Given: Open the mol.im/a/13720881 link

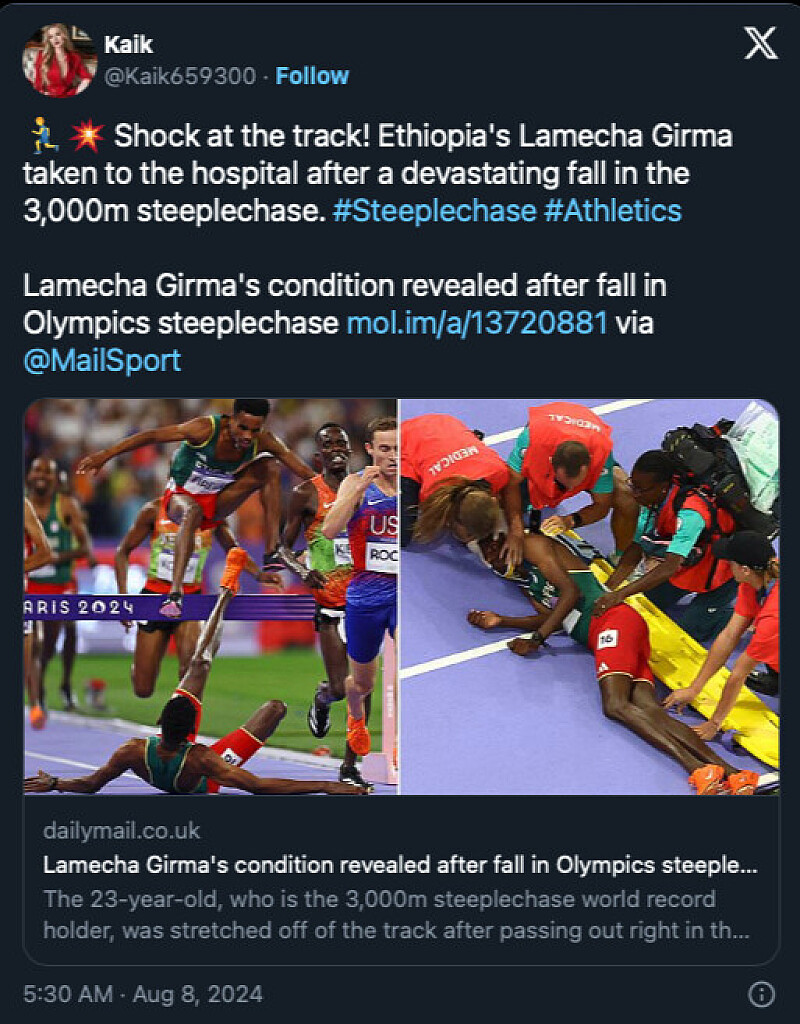Looking at the screenshot, I should [x=477, y=323].
